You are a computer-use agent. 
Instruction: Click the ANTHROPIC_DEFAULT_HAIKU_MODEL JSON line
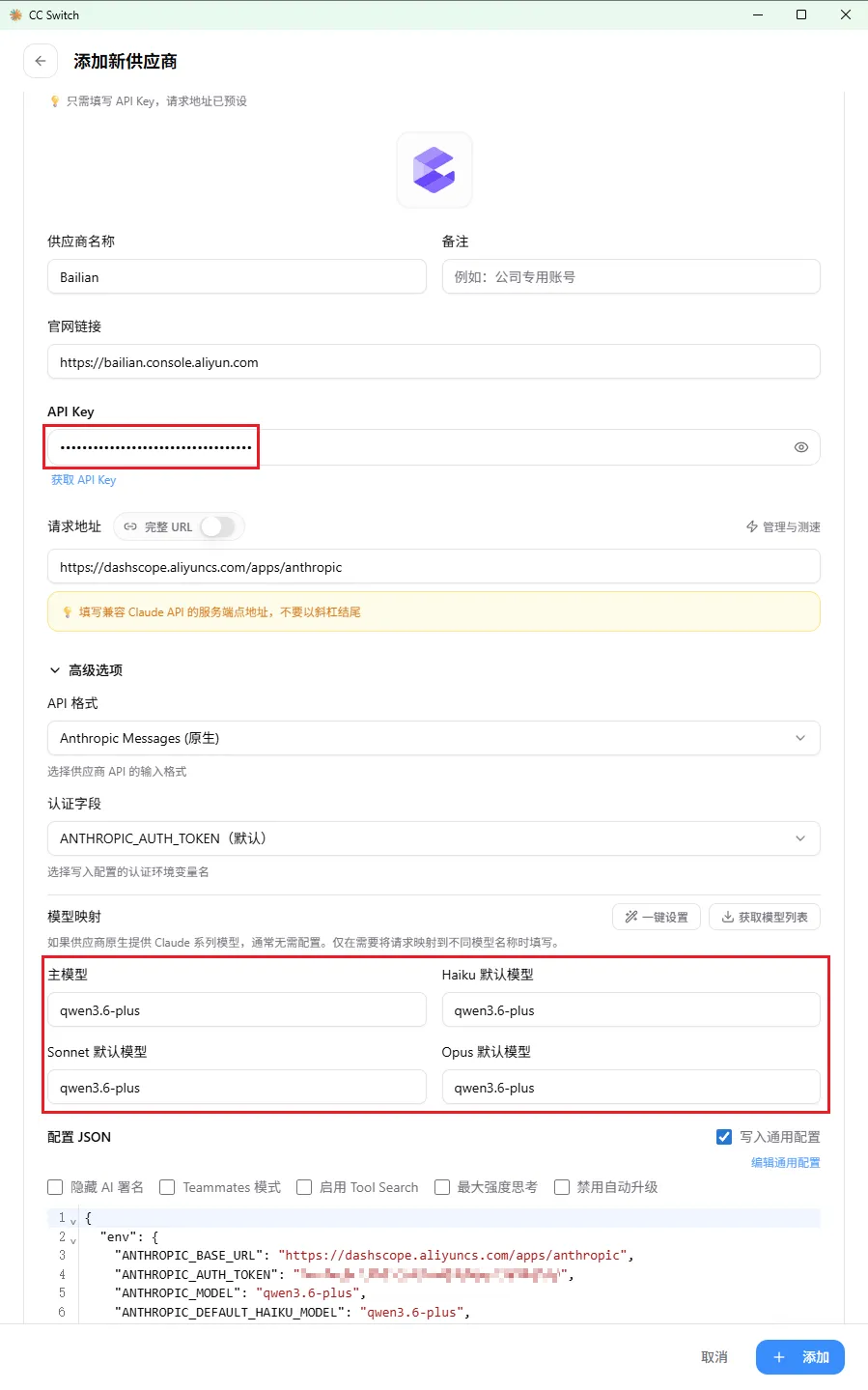(x=293, y=1313)
